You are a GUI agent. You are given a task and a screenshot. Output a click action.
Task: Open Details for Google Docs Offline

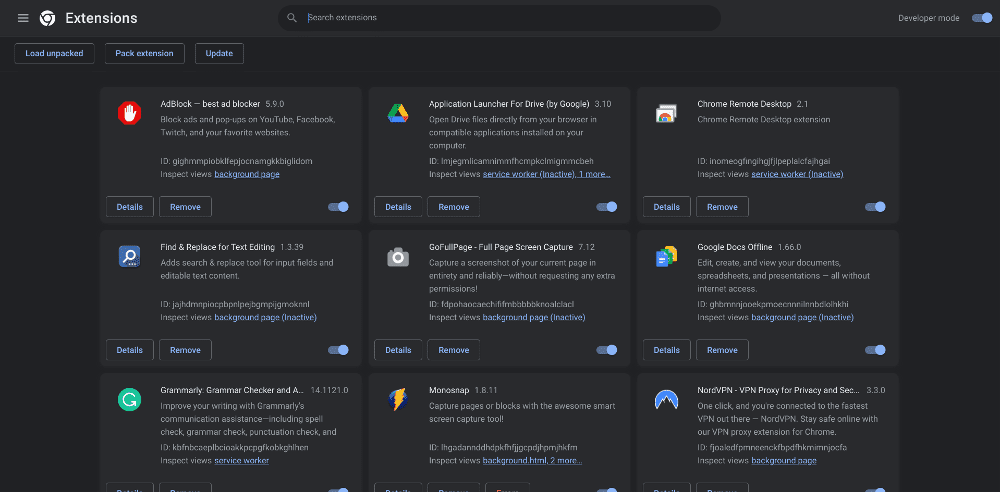[666, 350]
